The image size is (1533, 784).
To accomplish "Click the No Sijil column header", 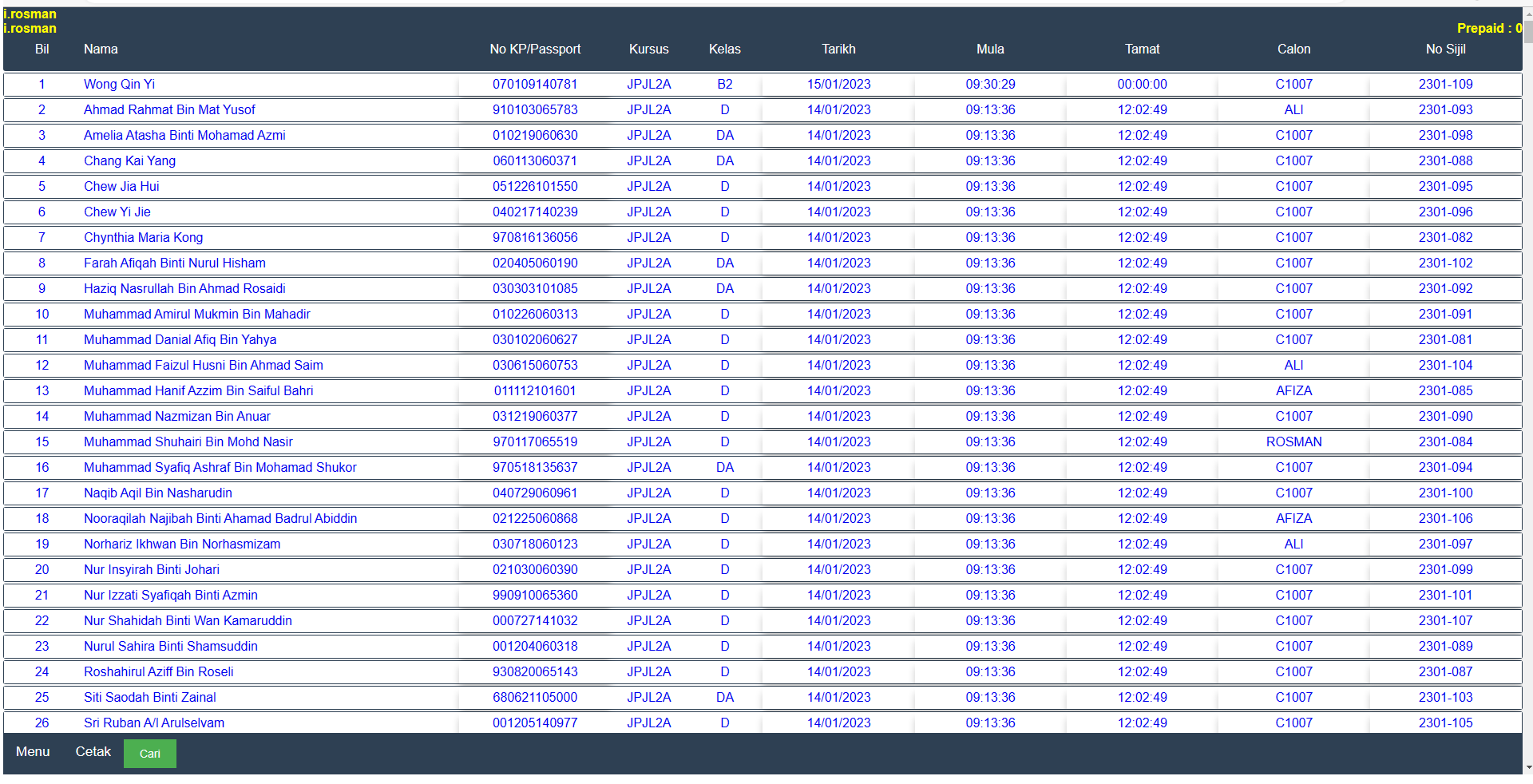I will pos(1445,49).
